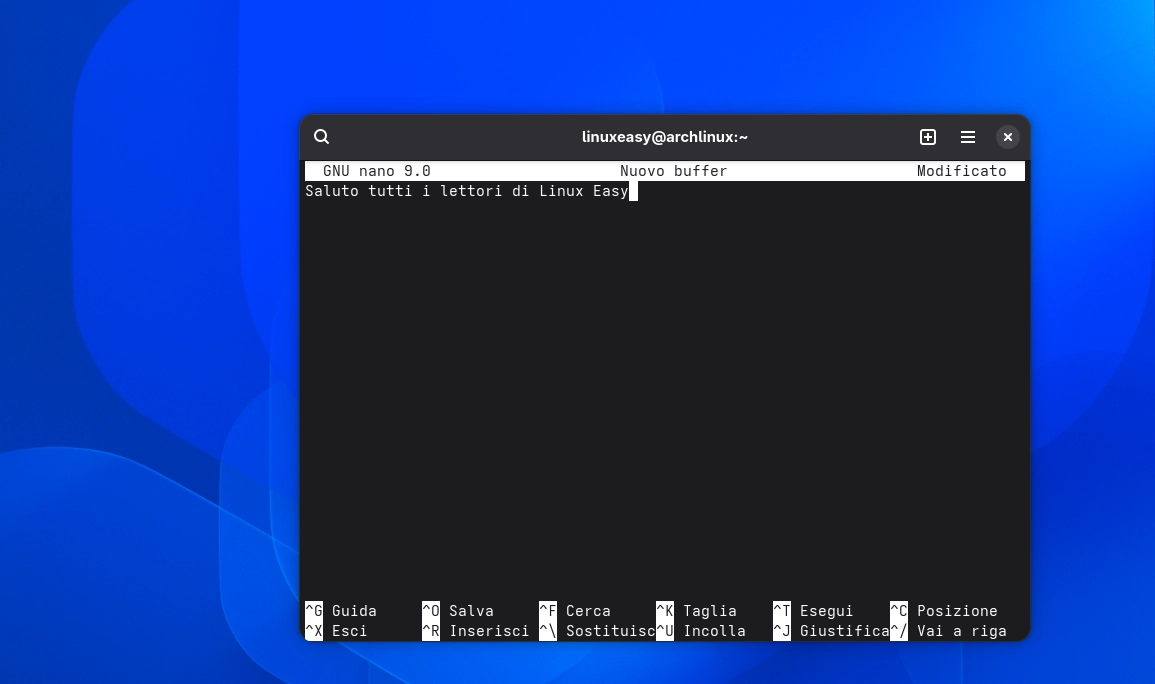Screen dimensions: 1155x684
Task: Click the ^U Incolla shortcut
Action: [702, 631]
